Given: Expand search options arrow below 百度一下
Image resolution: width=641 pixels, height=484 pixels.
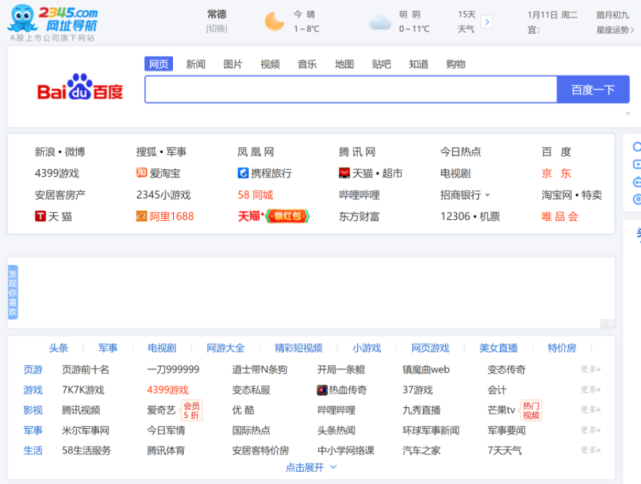Looking at the screenshot, I should (628, 113).
